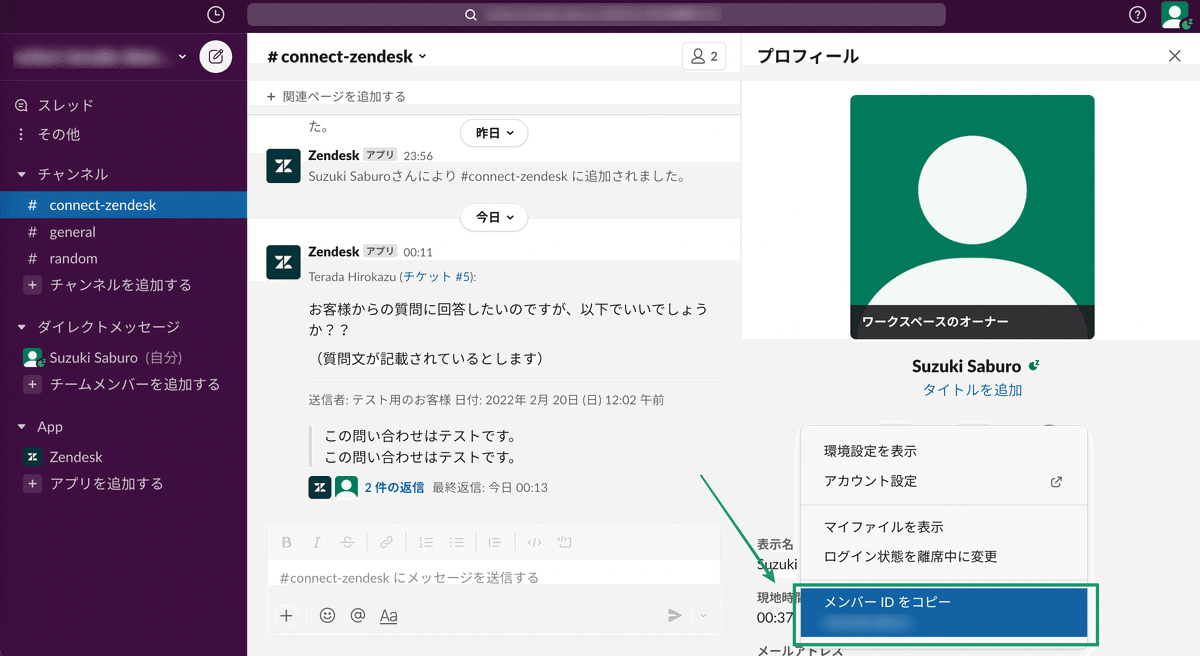Toggle italic formatting in composer
Screen dimensions: 1200x656
[317, 542]
